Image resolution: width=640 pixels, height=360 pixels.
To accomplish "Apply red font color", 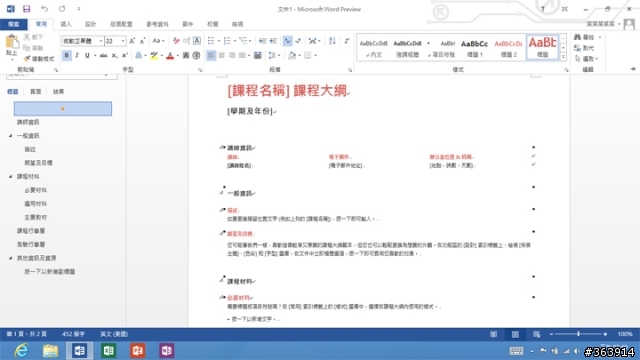I will point(170,56).
